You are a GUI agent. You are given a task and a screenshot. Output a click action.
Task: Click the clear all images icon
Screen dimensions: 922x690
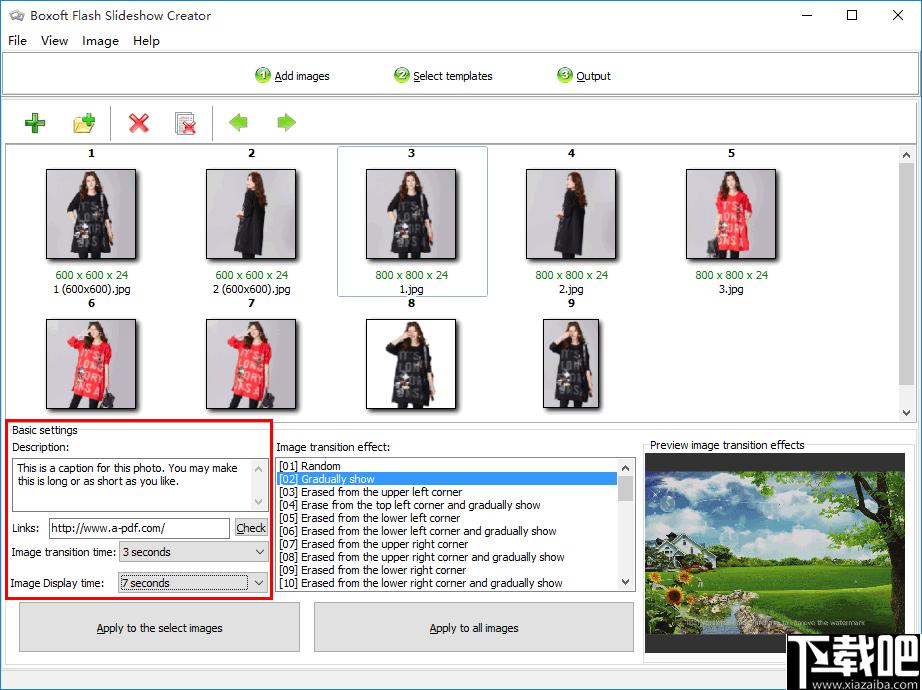(x=185, y=123)
